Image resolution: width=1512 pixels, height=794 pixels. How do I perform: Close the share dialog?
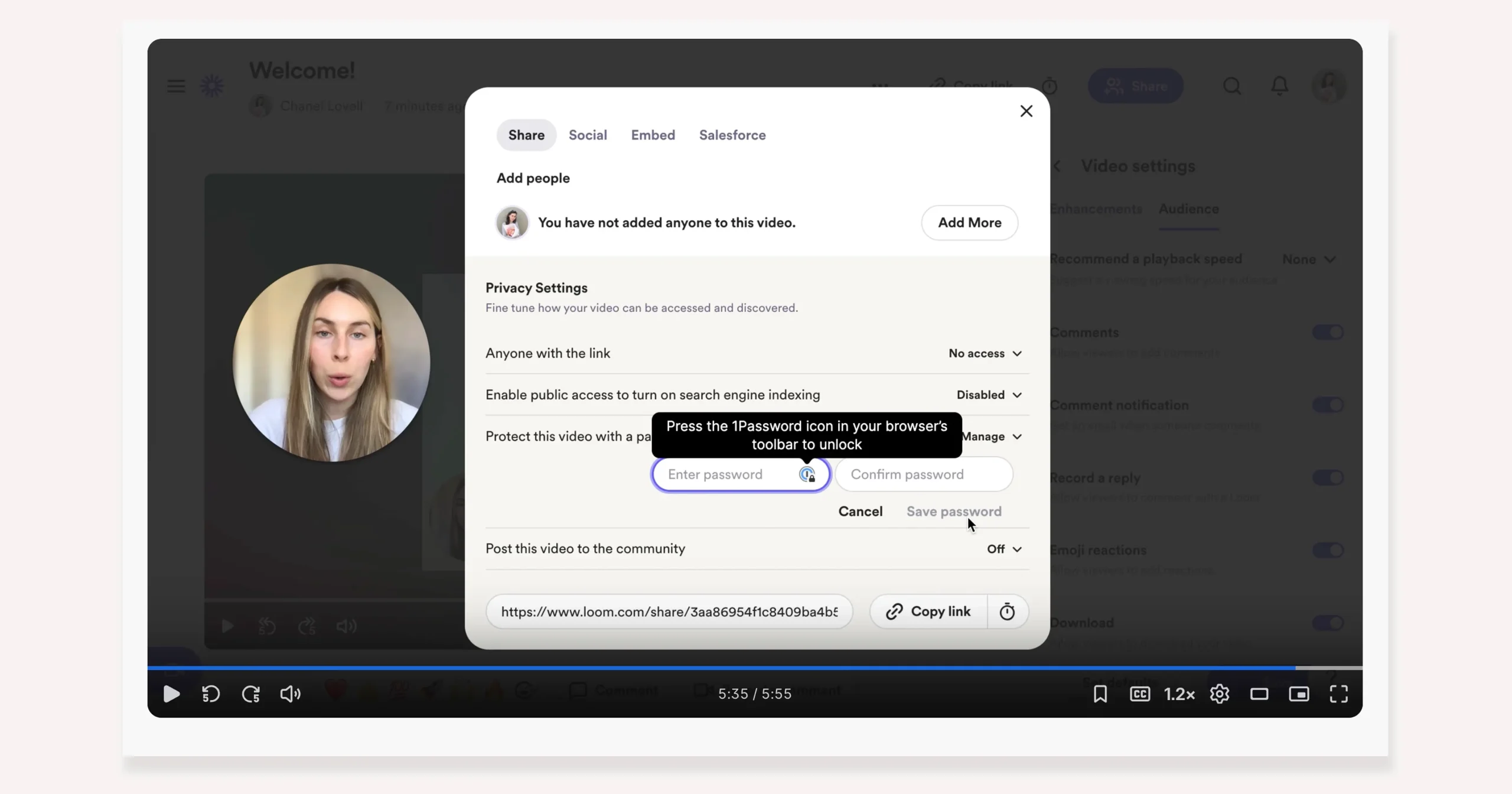pyautogui.click(x=1026, y=111)
